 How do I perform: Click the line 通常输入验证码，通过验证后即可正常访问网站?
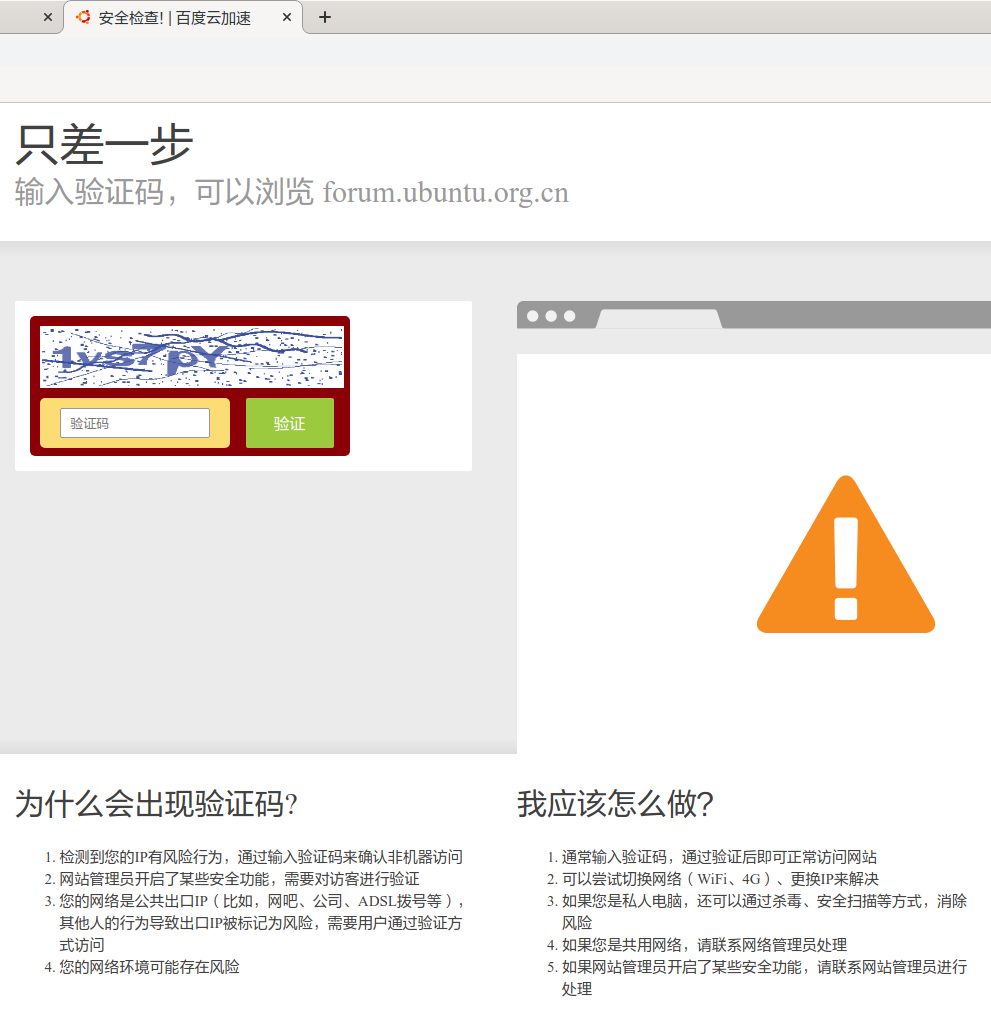720,857
